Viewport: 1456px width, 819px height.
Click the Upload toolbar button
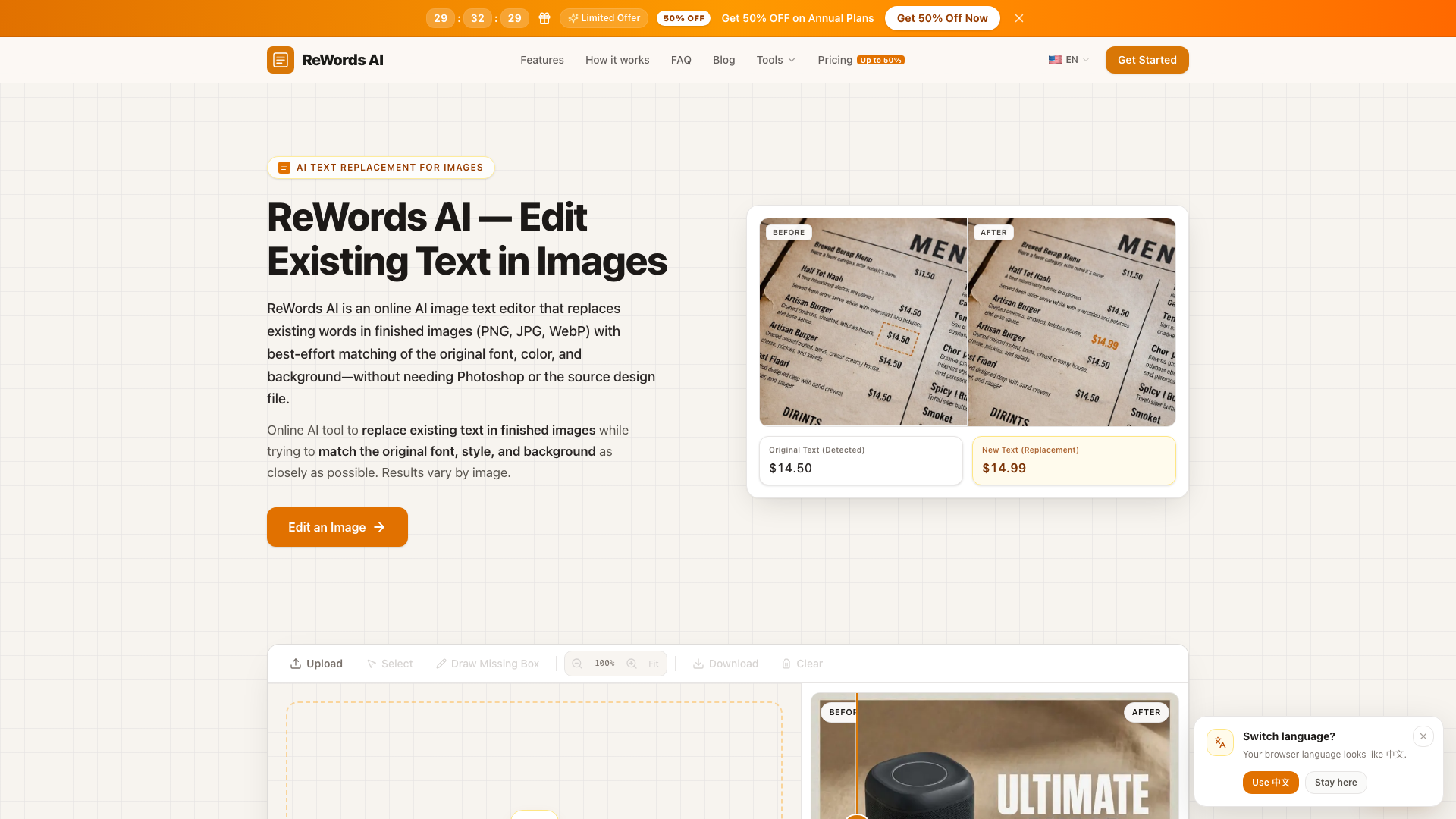tap(316, 664)
